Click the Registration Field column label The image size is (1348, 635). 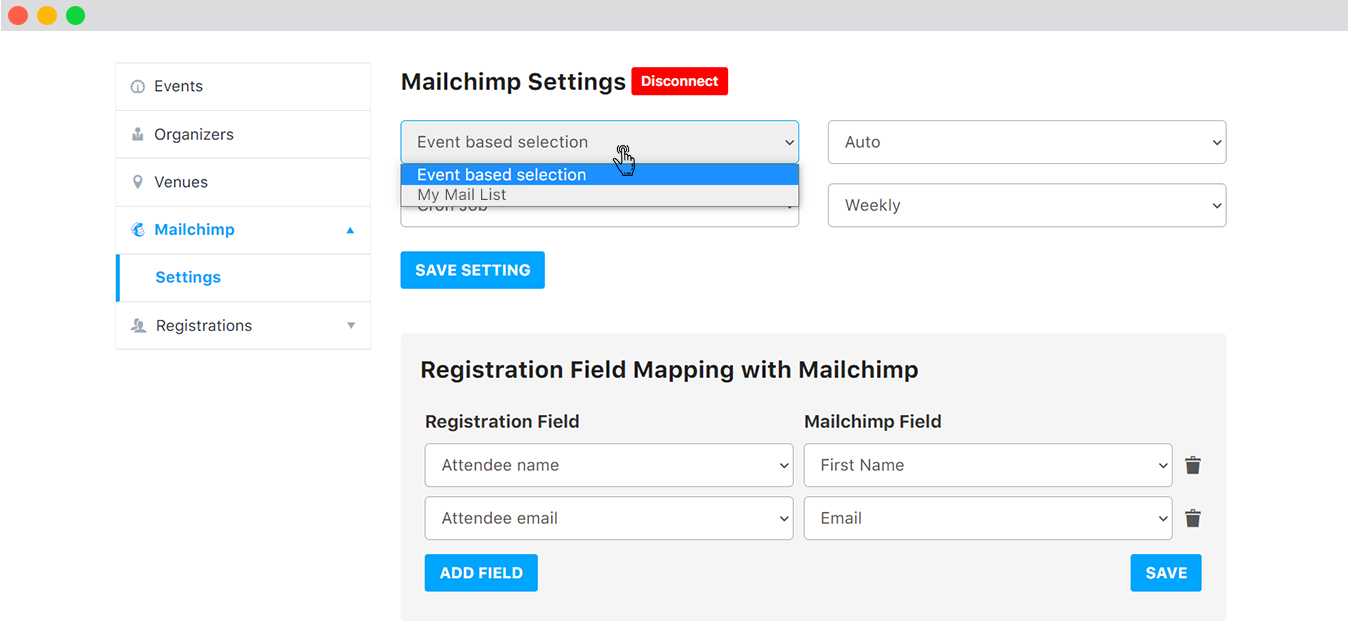click(502, 422)
